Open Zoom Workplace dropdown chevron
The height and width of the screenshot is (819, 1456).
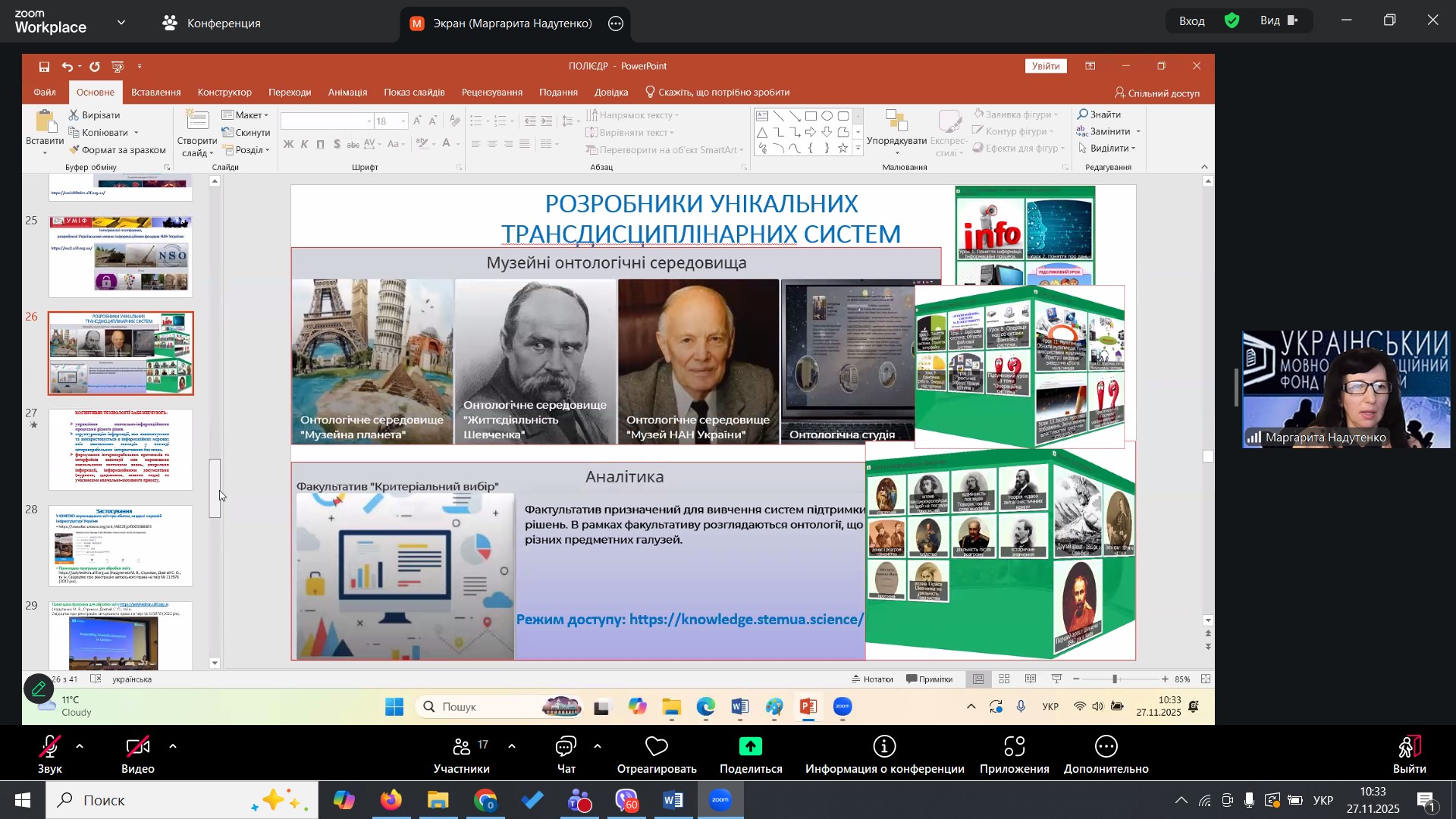tap(121, 23)
